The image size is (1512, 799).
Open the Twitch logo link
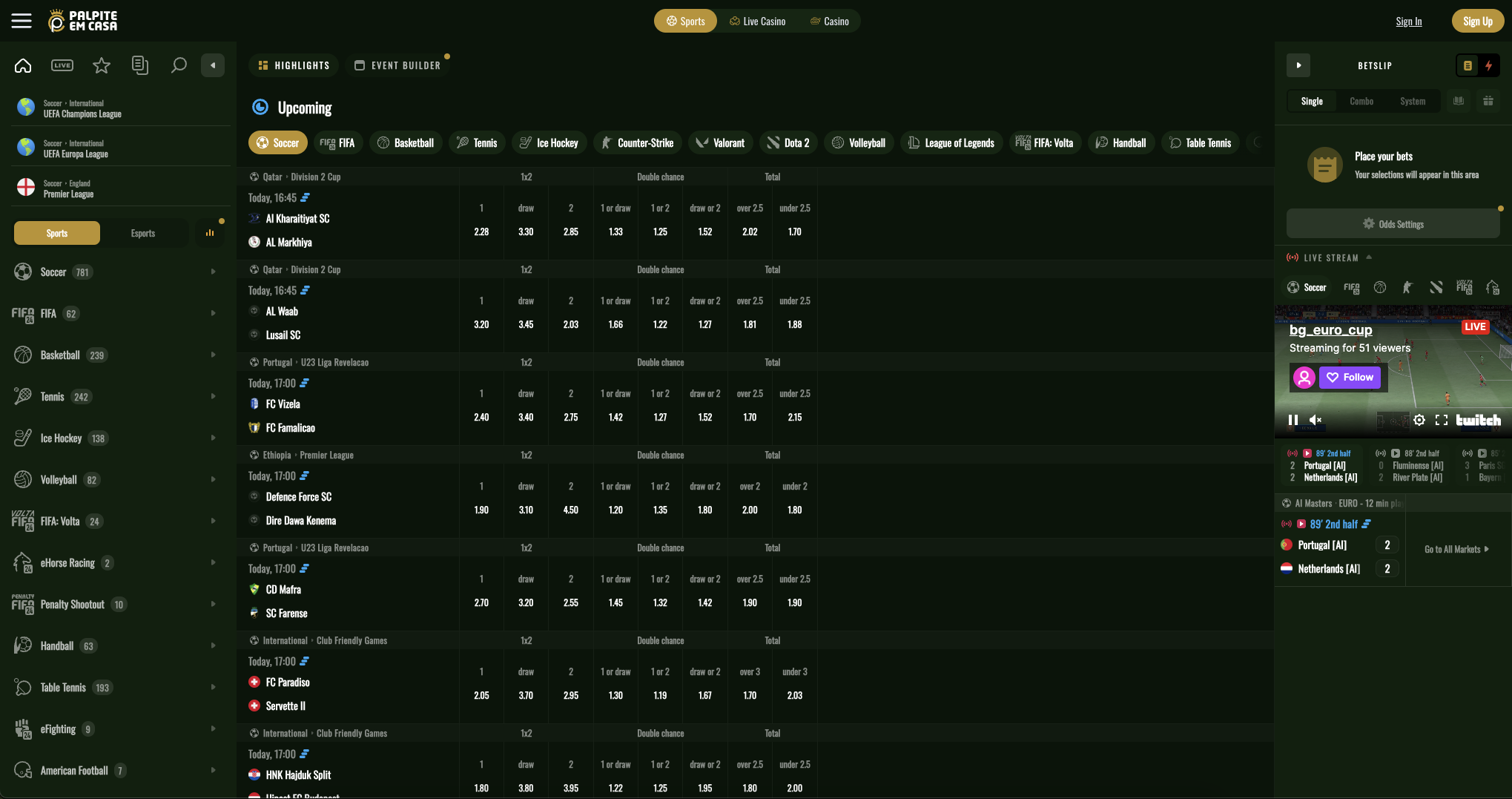tap(1479, 420)
